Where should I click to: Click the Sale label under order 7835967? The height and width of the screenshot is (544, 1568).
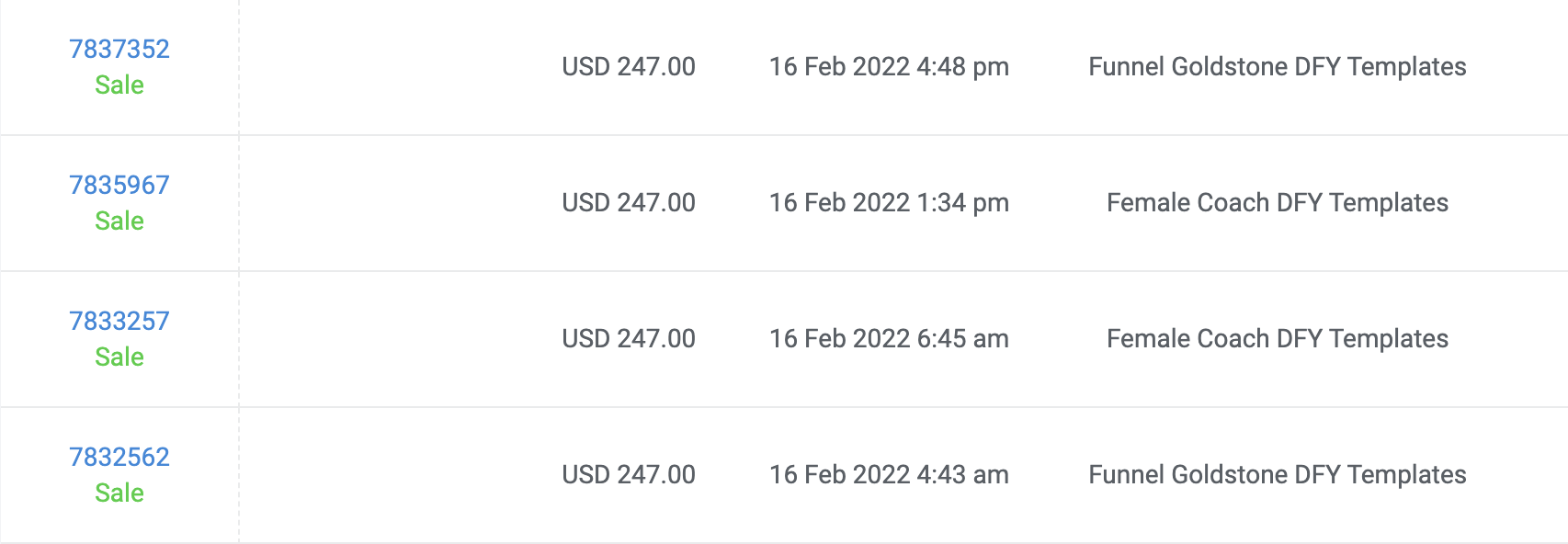pyautogui.click(x=119, y=221)
